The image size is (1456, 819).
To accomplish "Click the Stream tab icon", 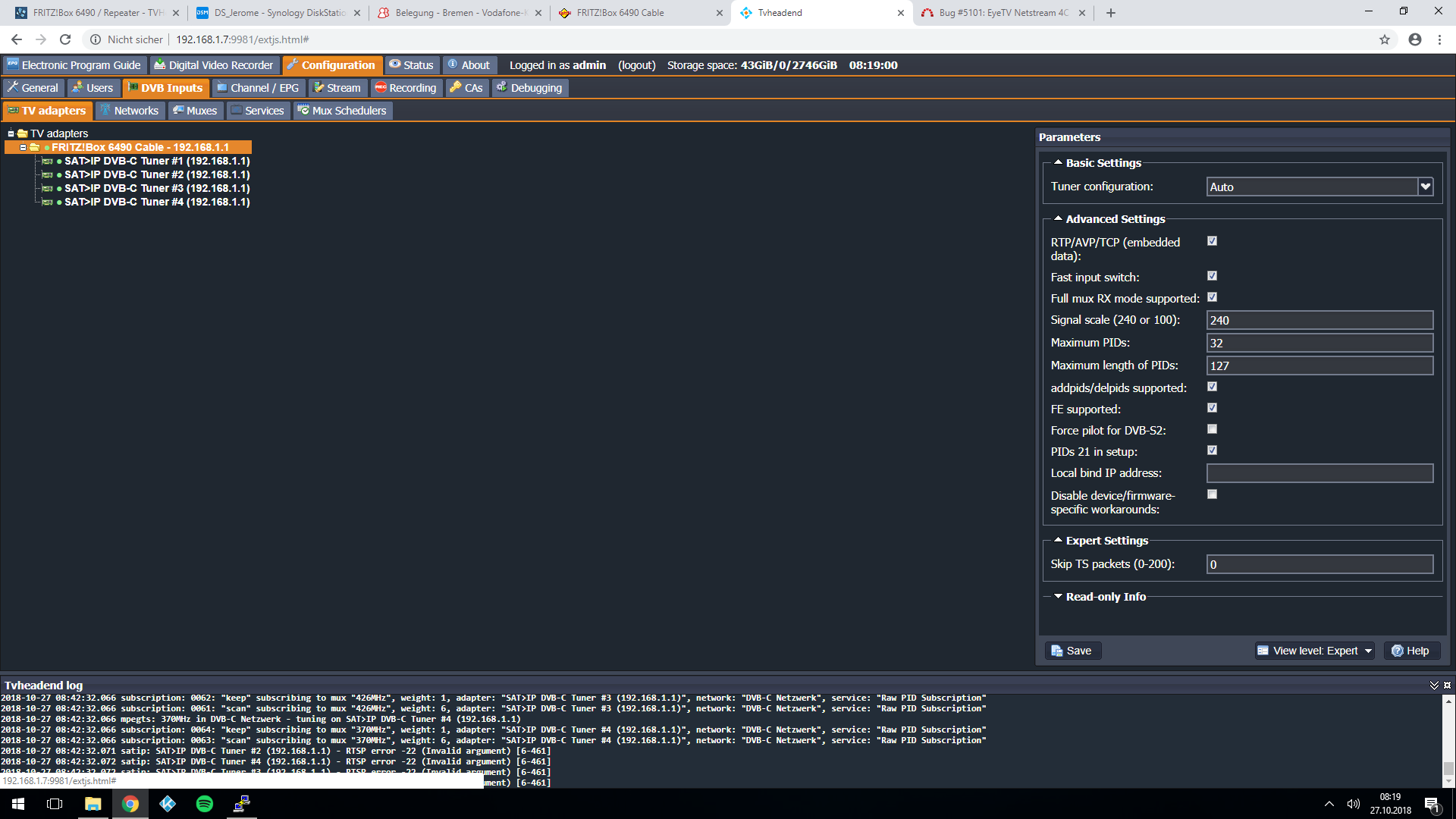I will coord(318,88).
